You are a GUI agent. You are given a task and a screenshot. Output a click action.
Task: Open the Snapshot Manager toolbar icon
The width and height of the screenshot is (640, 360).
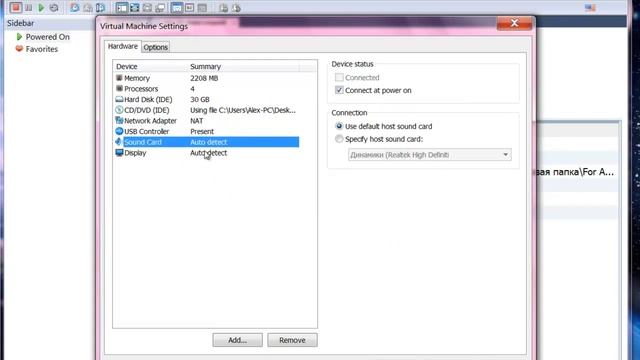(100, 7)
